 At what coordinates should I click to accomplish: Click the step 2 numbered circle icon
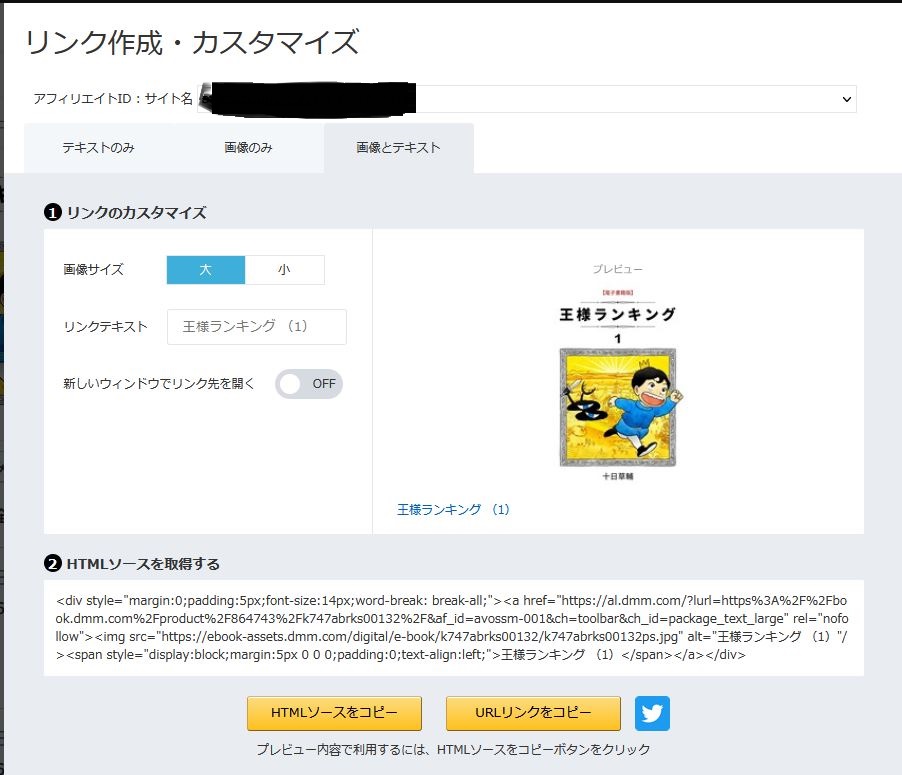click(x=52, y=564)
